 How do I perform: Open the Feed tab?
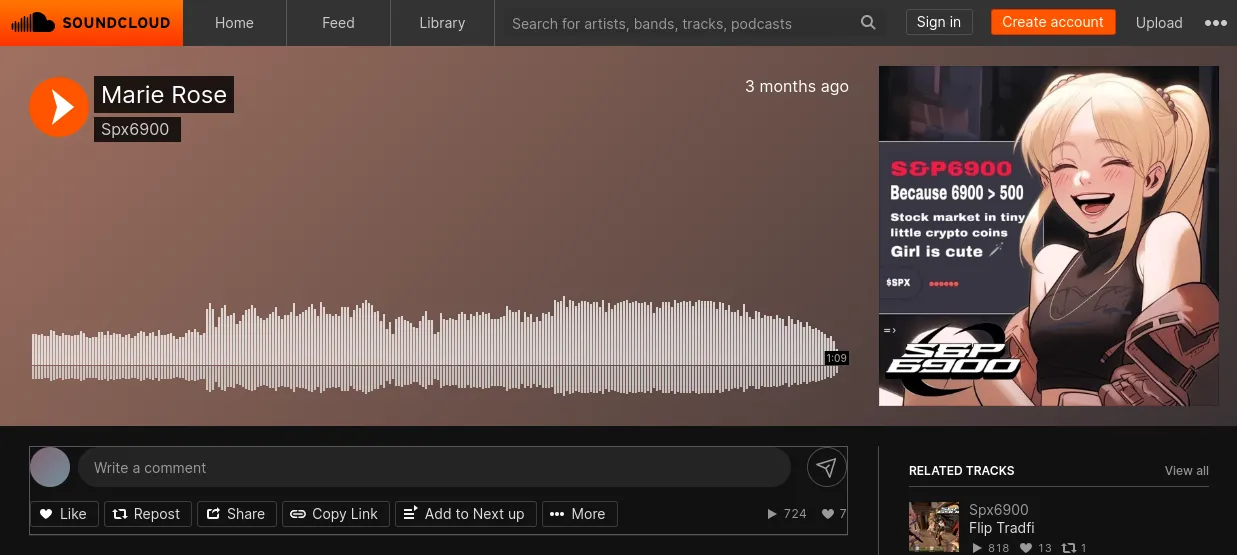(x=338, y=23)
